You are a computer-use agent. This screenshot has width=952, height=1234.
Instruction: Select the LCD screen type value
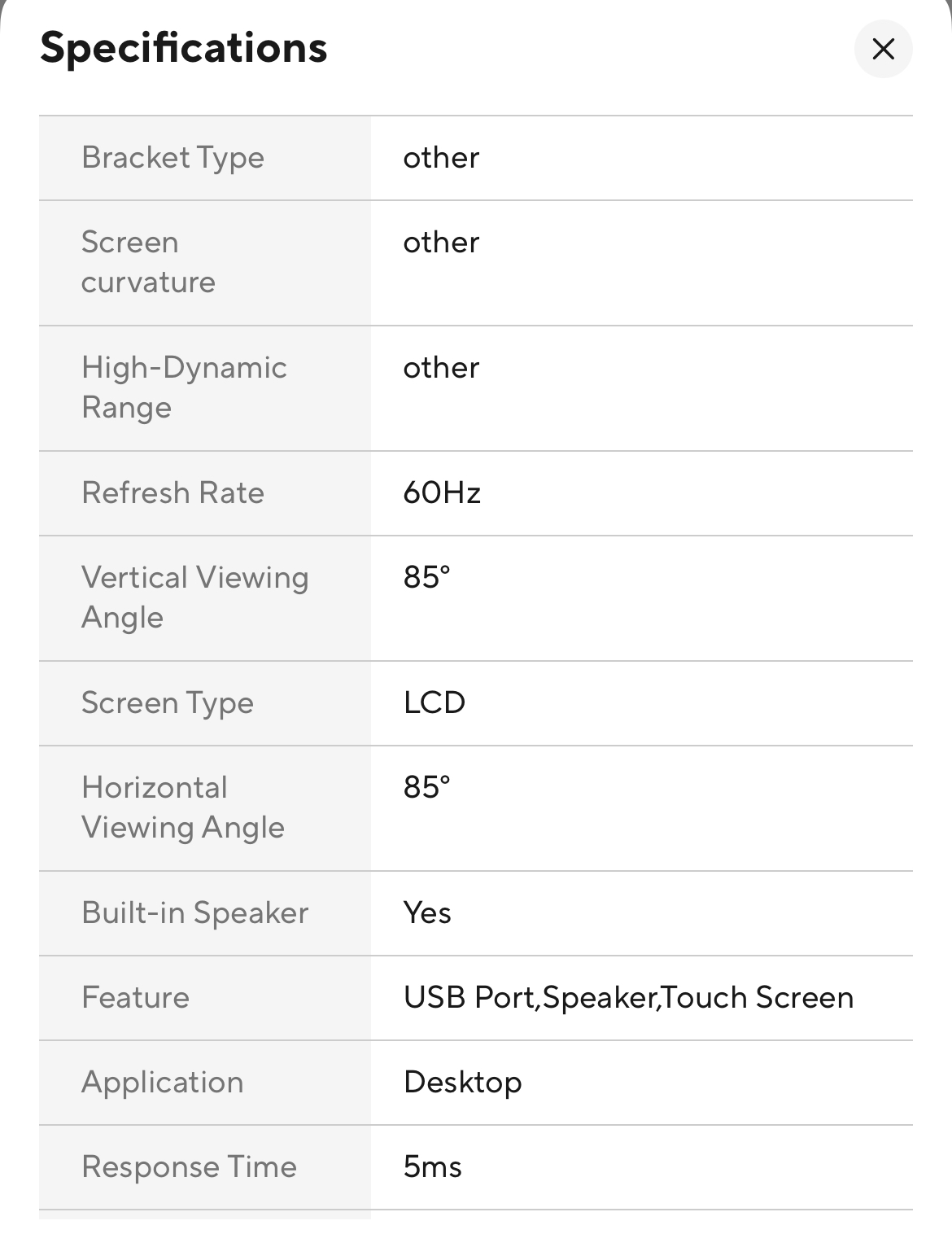435,703
